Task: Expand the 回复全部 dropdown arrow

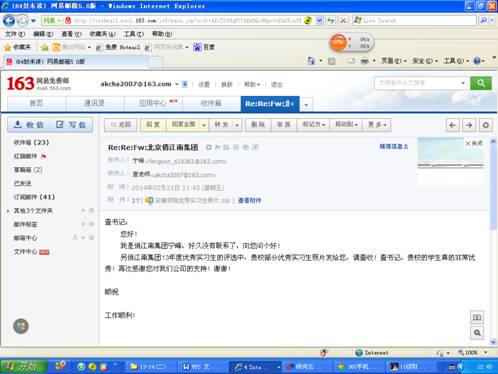Action: pyautogui.click(x=204, y=125)
